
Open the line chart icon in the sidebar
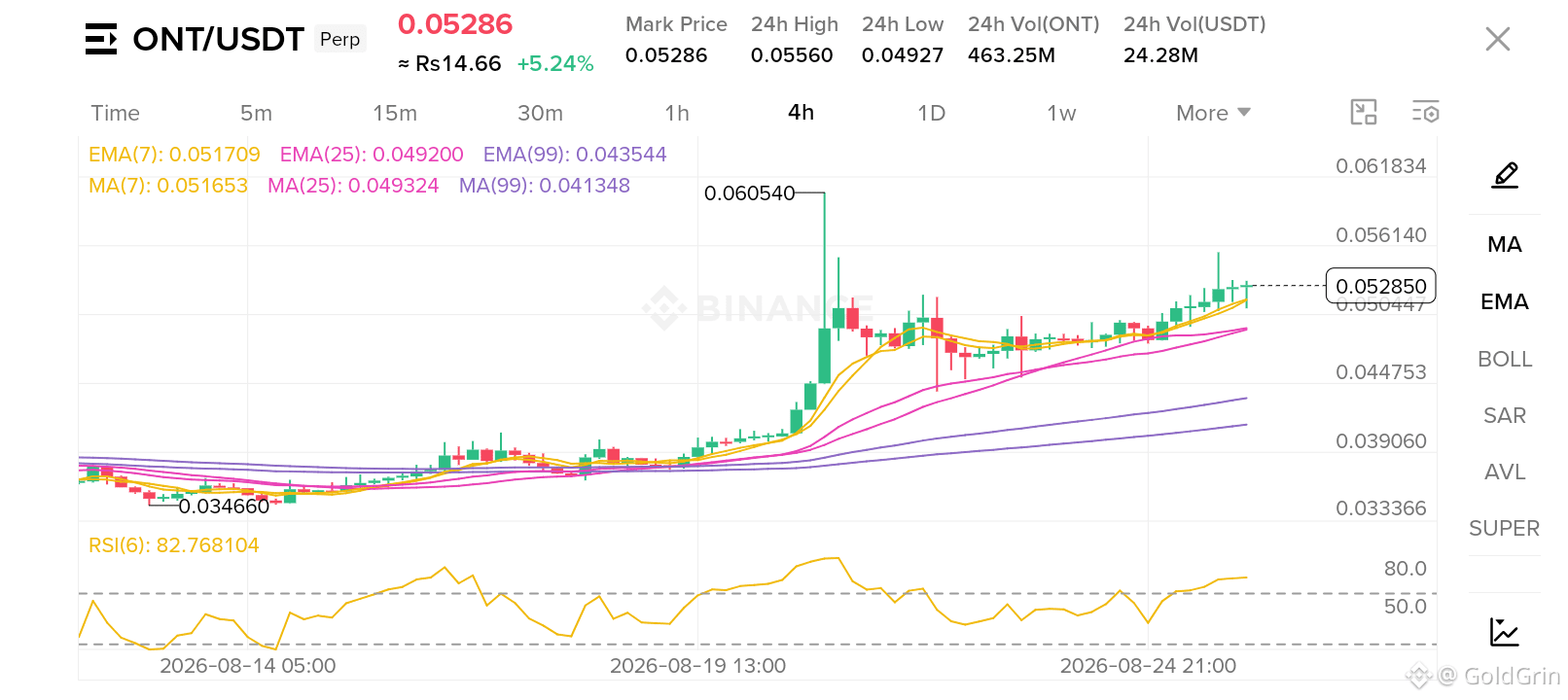(1505, 632)
